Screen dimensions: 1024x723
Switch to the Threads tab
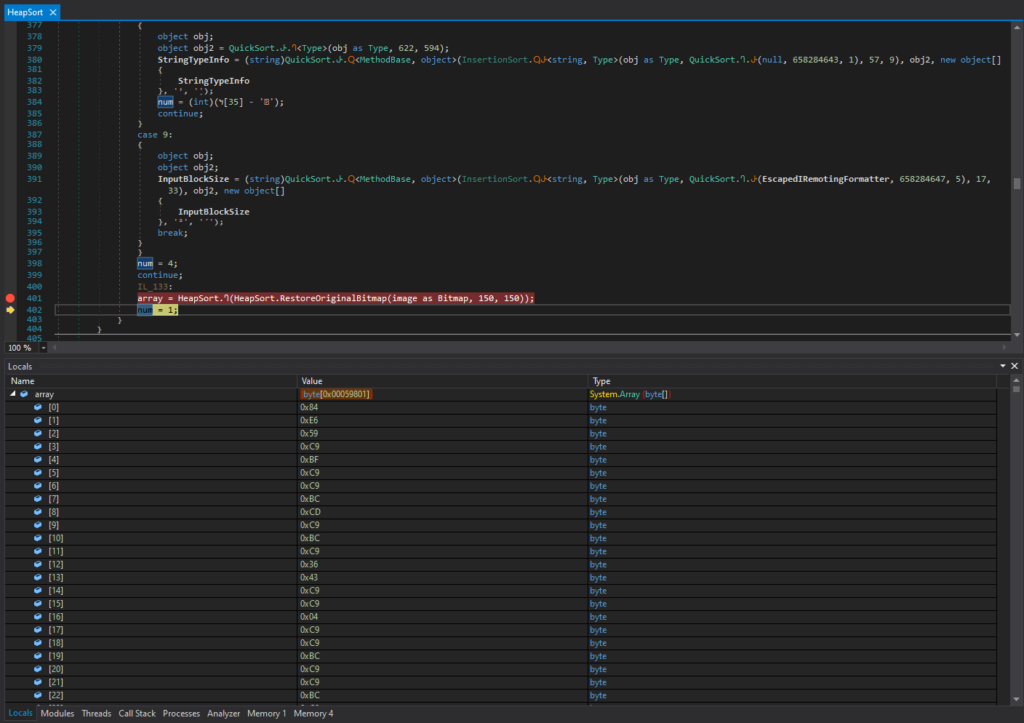click(x=96, y=713)
